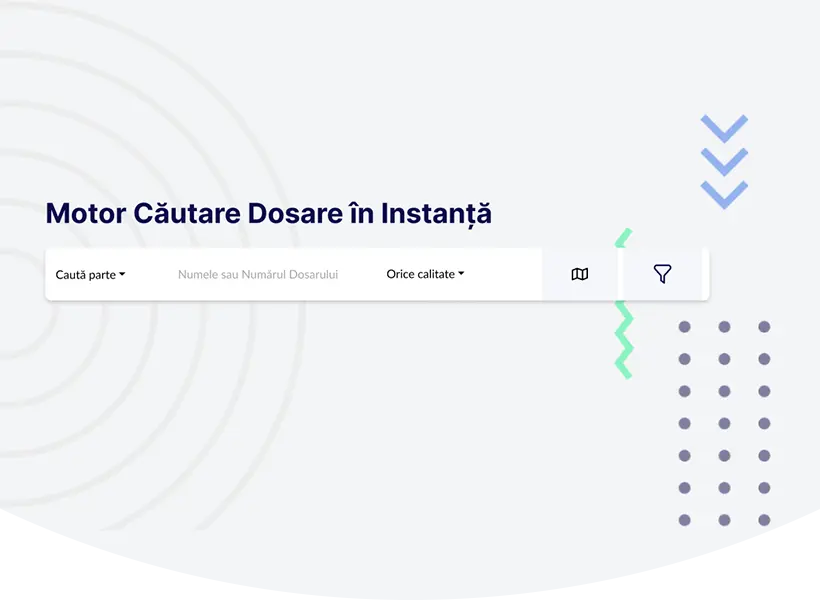820x600 pixels.
Task: Focus the "Numele sau Numărul Dosarului" search field
Action: pyautogui.click(x=258, y=274)
